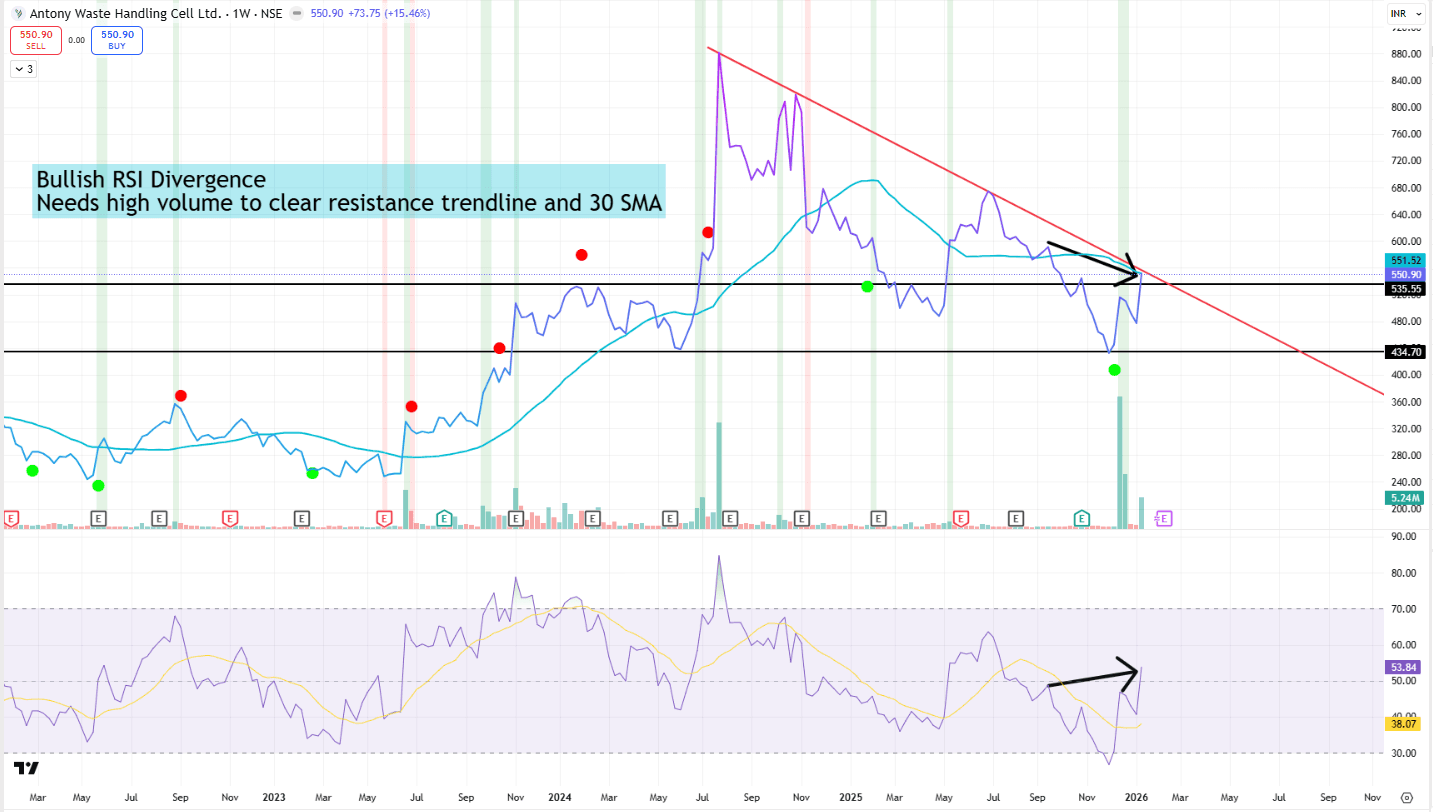Click the purple upcoming earnings marker
This screenshot has height=812, width=1433.
coord(1164,518)
